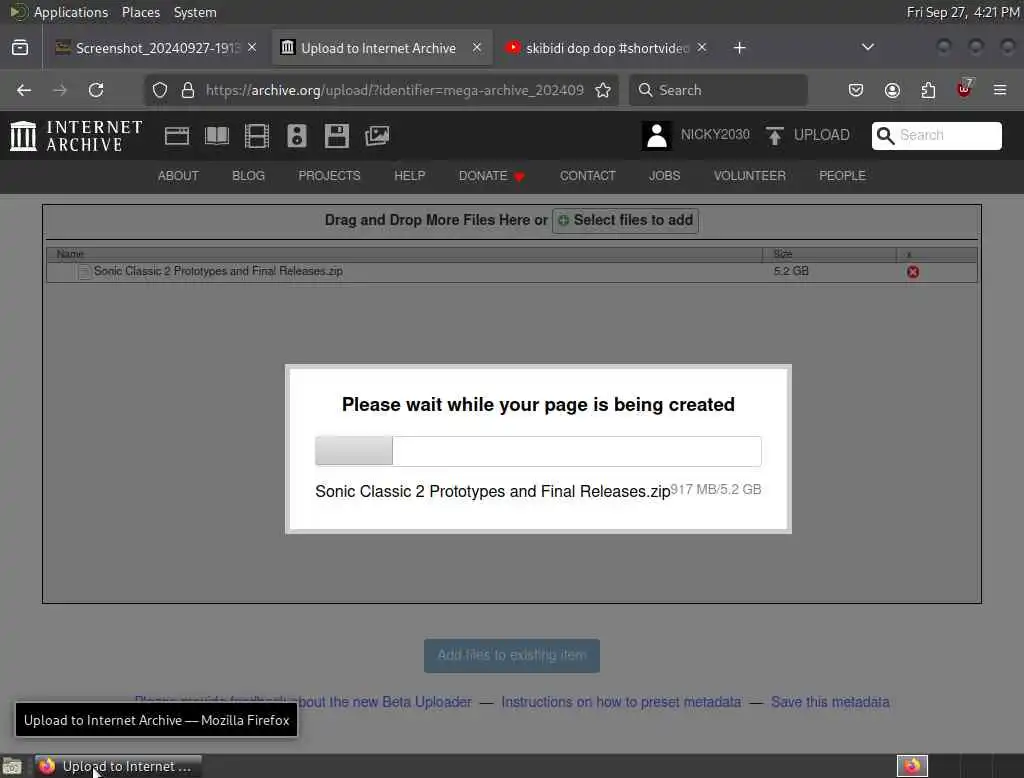Open the Audio speaker icon

tap(296, 136)
